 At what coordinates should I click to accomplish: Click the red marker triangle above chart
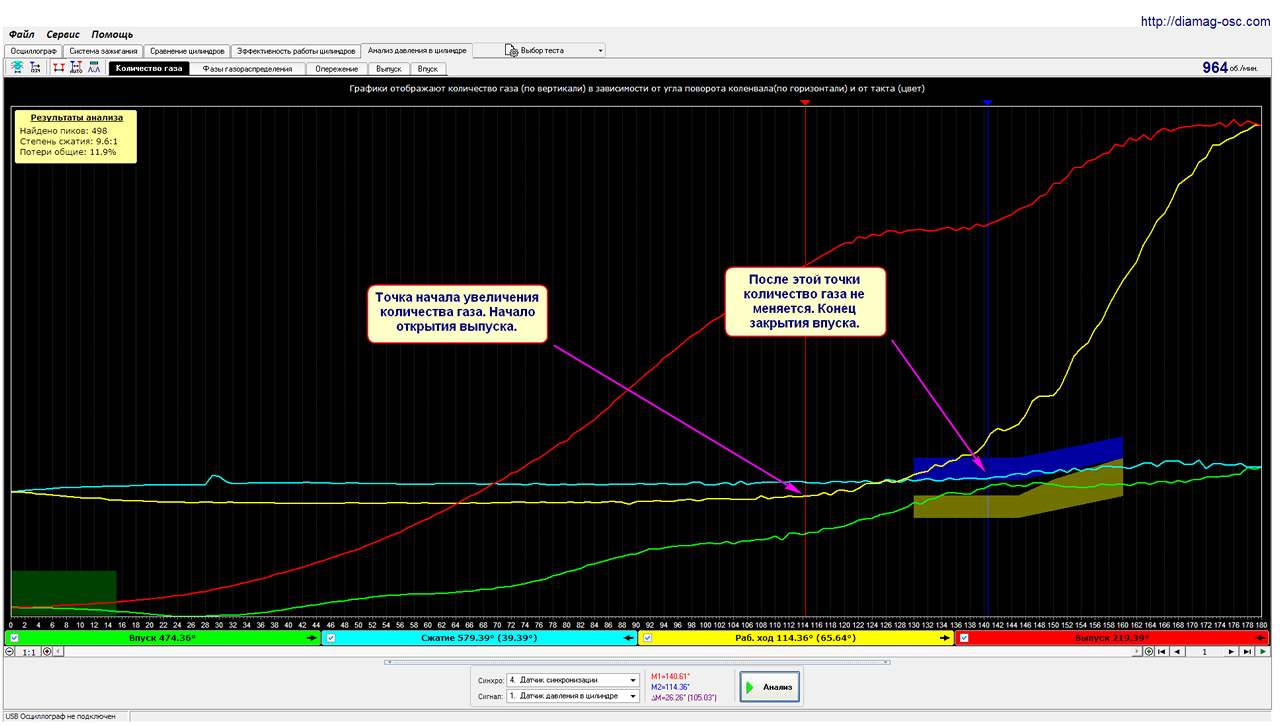pos(805,102)
